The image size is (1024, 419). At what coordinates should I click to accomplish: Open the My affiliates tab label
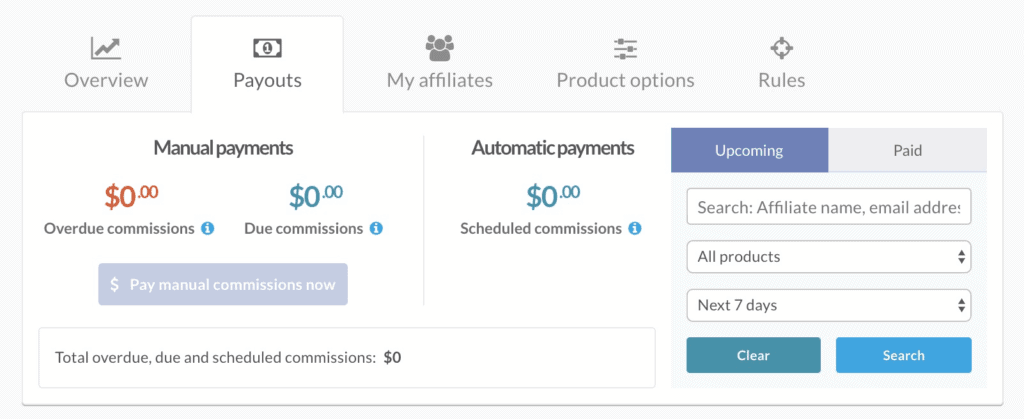440,80
